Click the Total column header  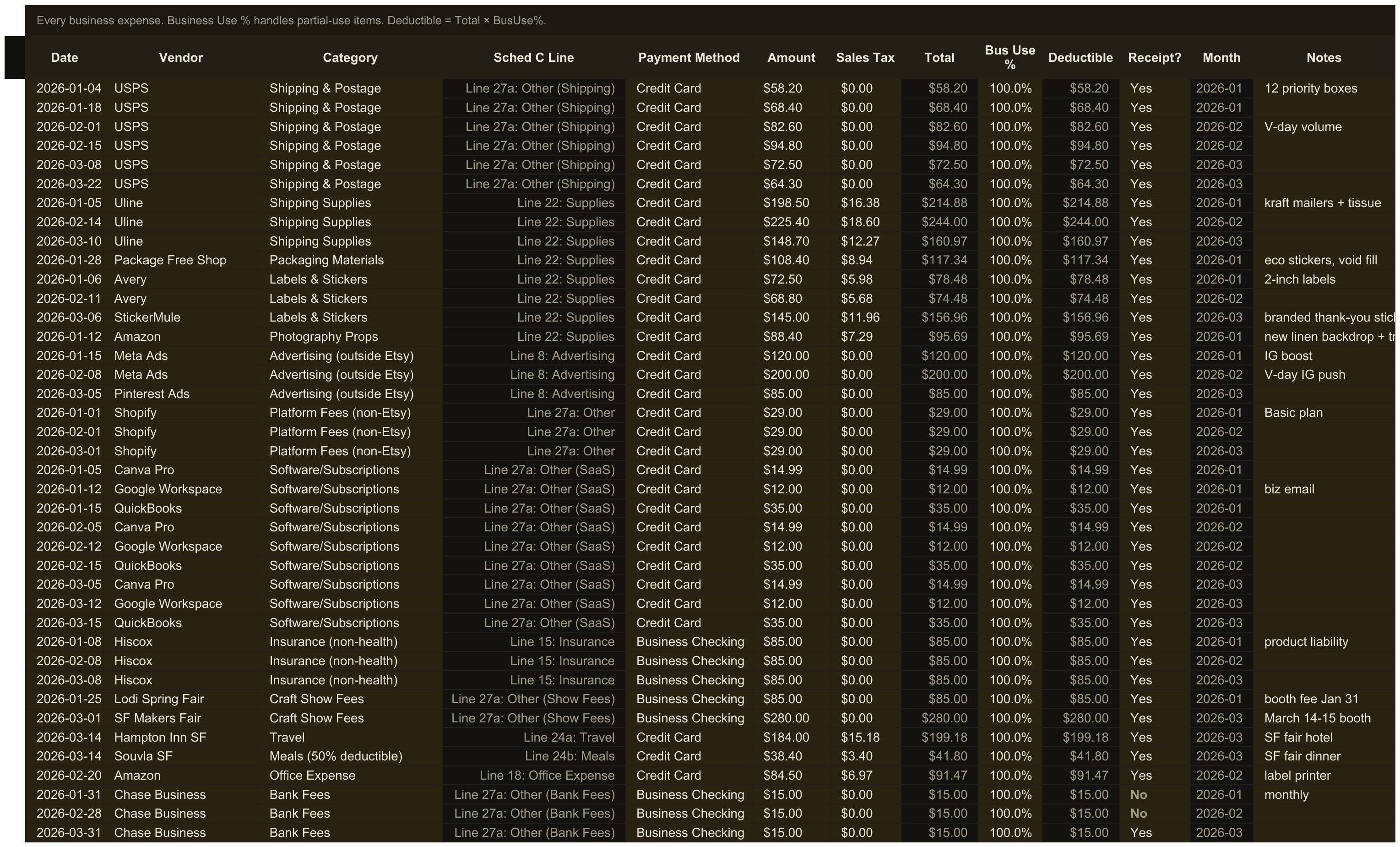(x=939, y=57)
